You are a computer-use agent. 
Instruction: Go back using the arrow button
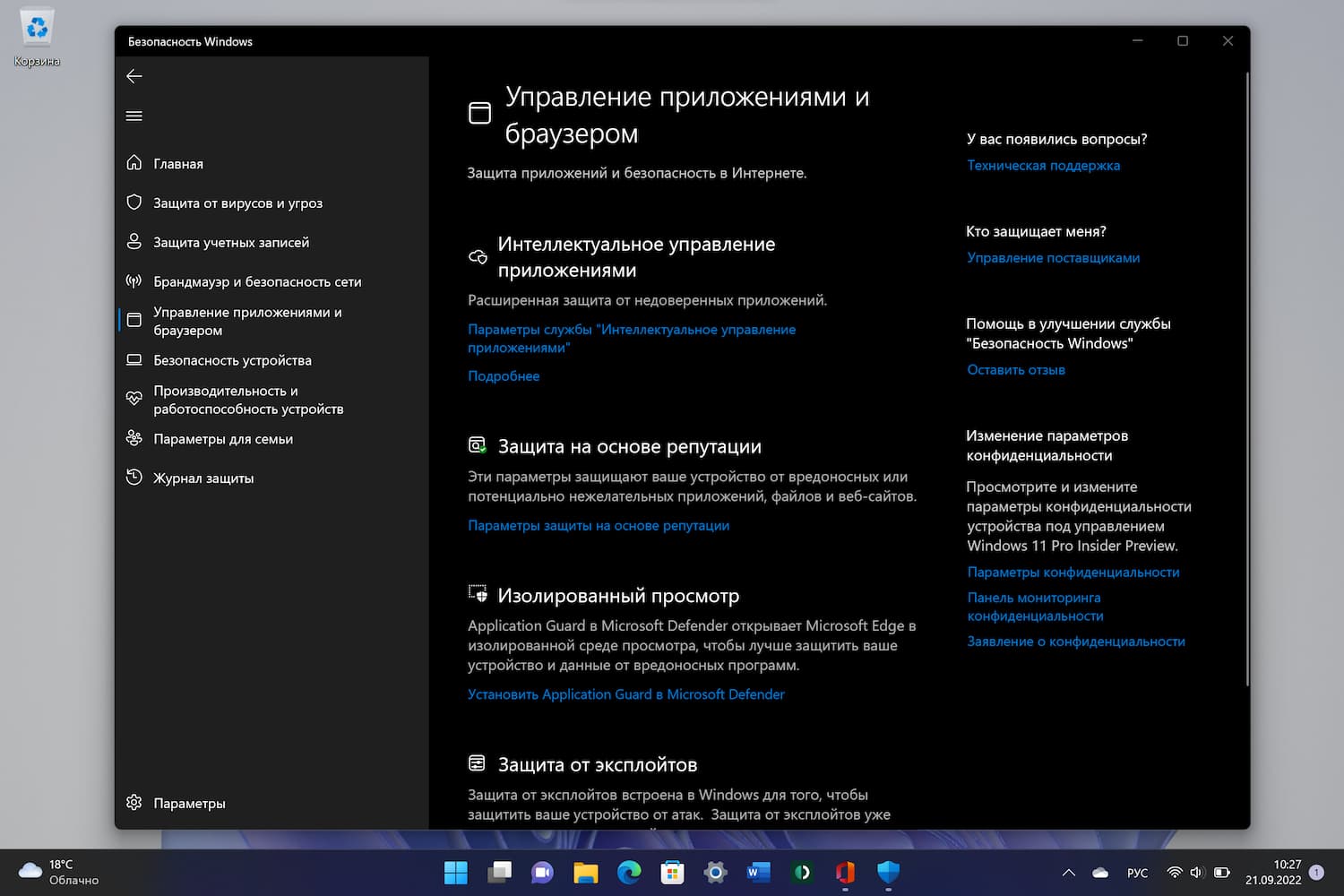pyautogui.click(x=134, y=76)
